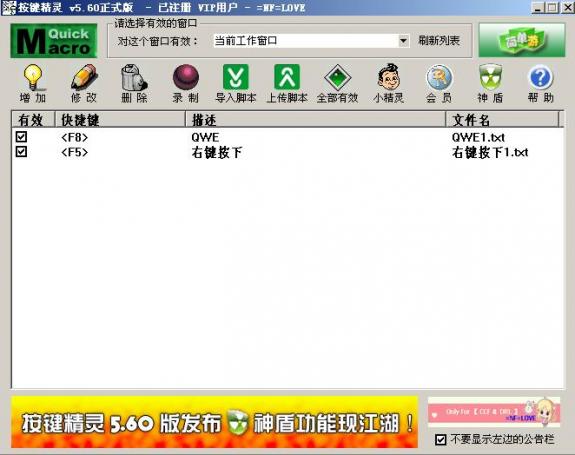Open the 修改 pencil edit tool

pos(84,77)
